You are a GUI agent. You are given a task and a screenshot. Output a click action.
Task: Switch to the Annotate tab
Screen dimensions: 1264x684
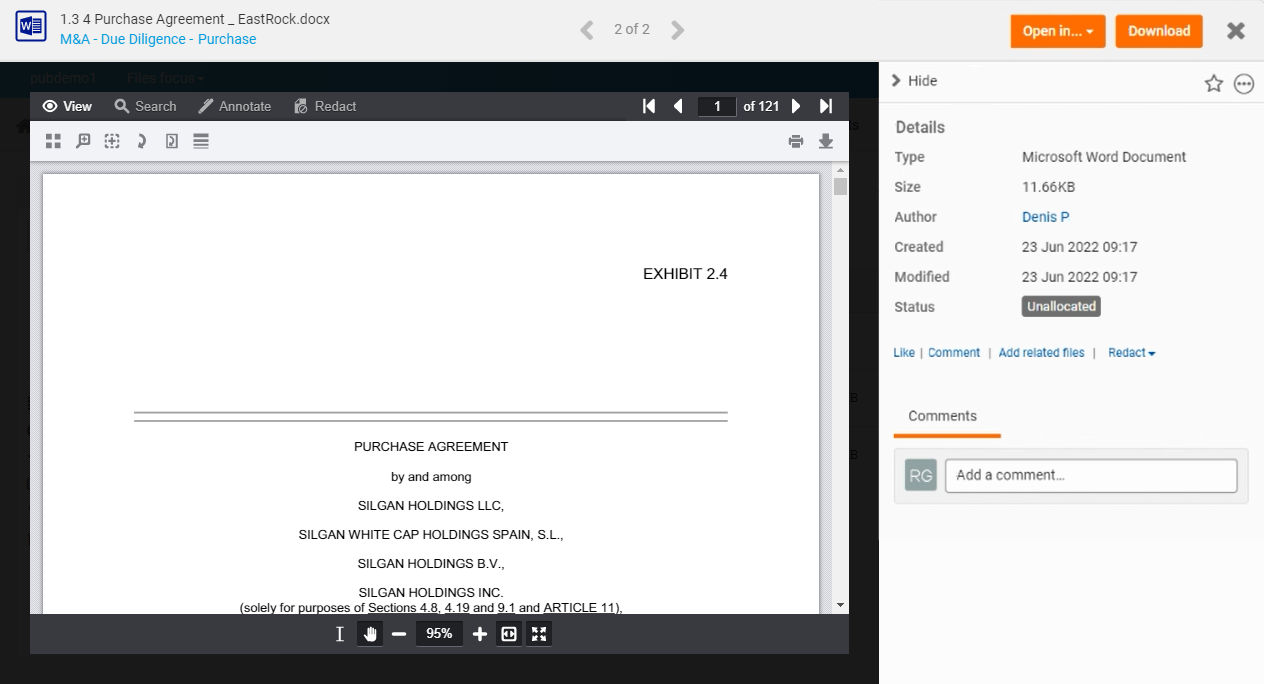[235, 106]
